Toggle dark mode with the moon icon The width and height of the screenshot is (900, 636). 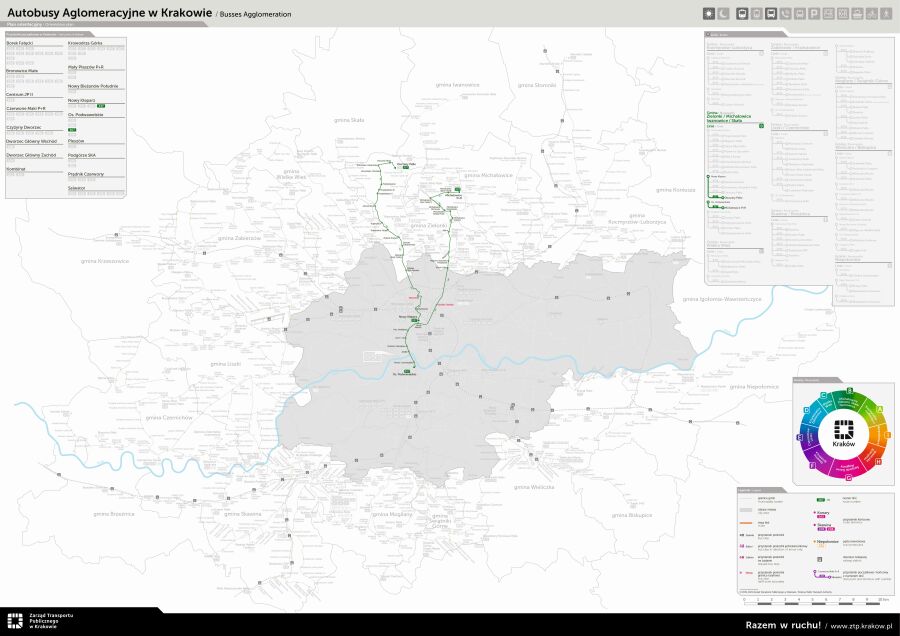(x=723, y=12)
